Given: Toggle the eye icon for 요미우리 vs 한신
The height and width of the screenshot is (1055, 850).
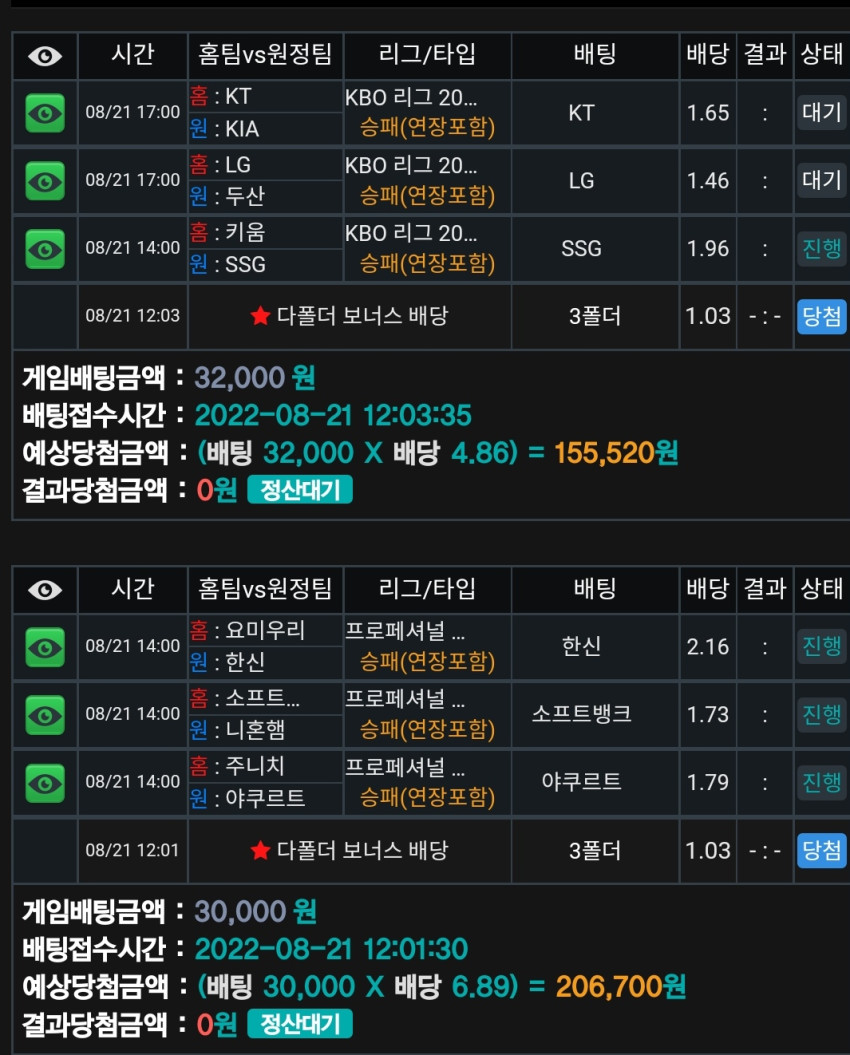Looking at the screenshot, I should click(x=45, y=647).
